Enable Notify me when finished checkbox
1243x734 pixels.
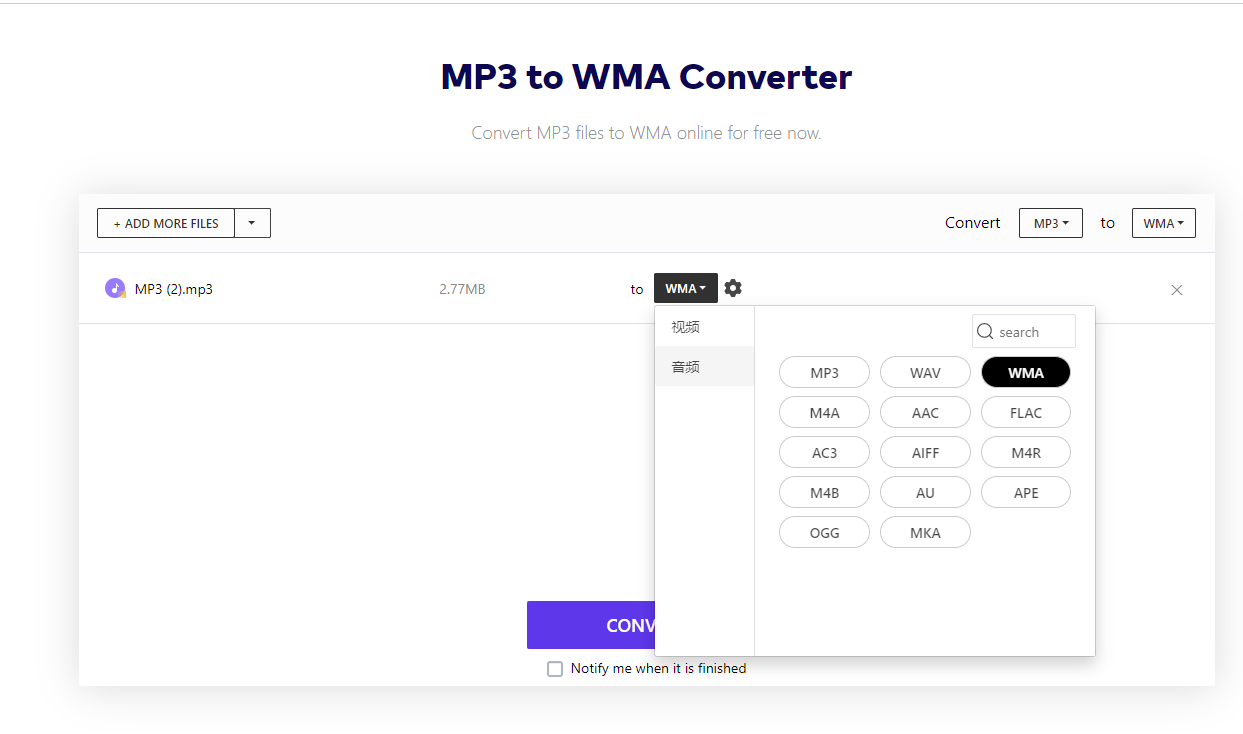[555, 669]
